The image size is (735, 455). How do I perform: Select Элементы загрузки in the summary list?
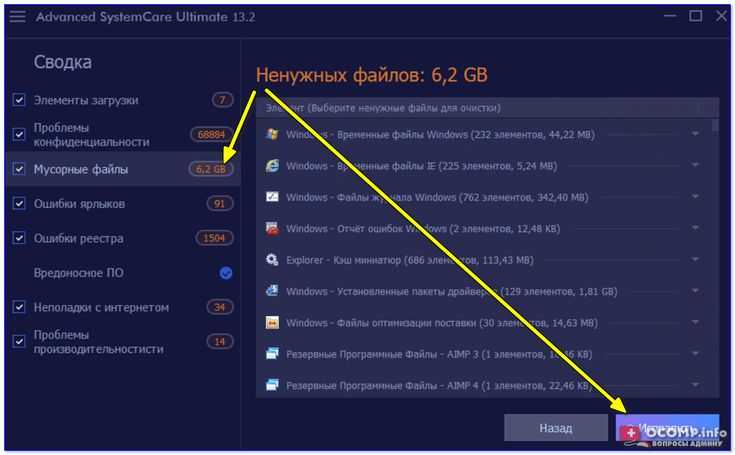(x=86, y=100)
